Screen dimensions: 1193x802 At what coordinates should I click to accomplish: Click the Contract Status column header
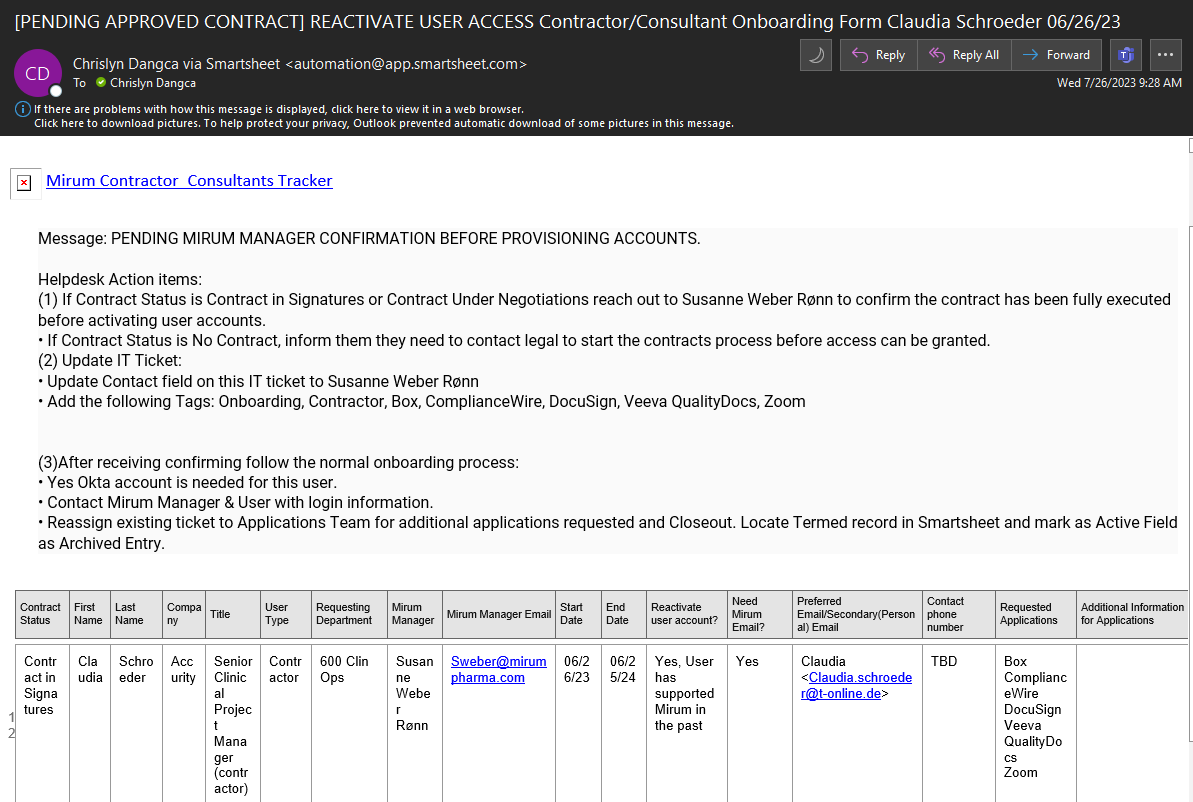42,614
